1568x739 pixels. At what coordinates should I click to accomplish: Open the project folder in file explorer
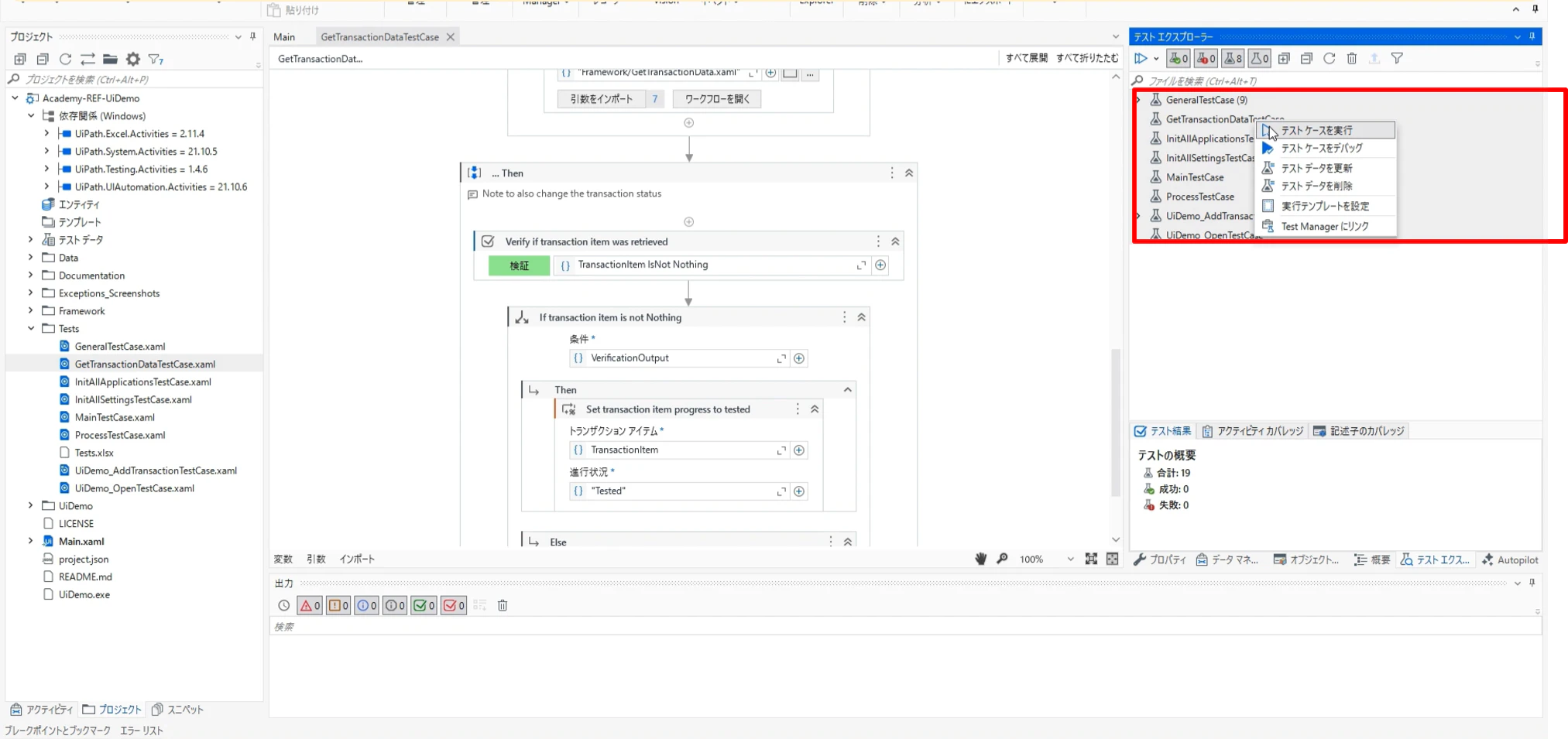pos(110,59)
